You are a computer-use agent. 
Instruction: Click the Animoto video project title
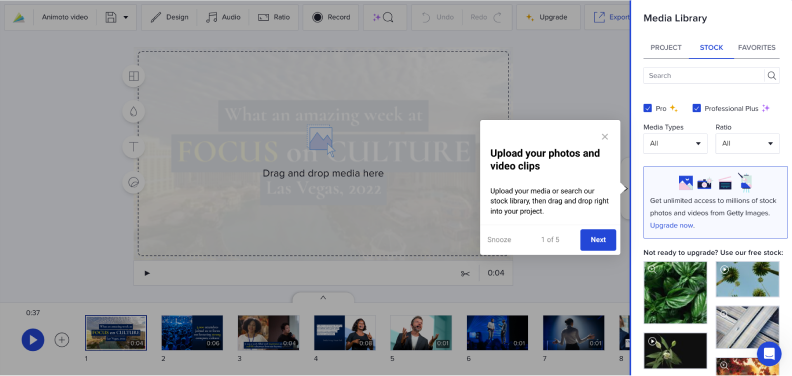tap(65, 17)
